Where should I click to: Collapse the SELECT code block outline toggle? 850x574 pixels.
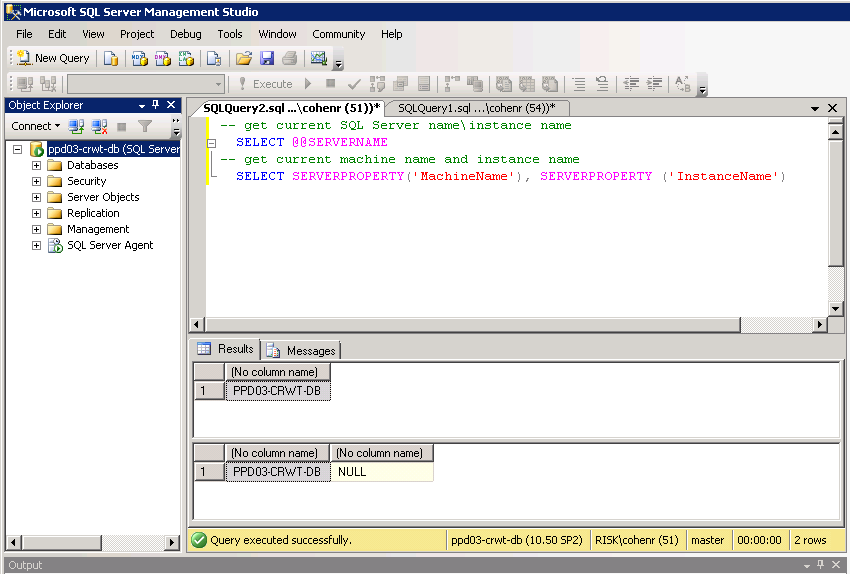pos(212,143)
